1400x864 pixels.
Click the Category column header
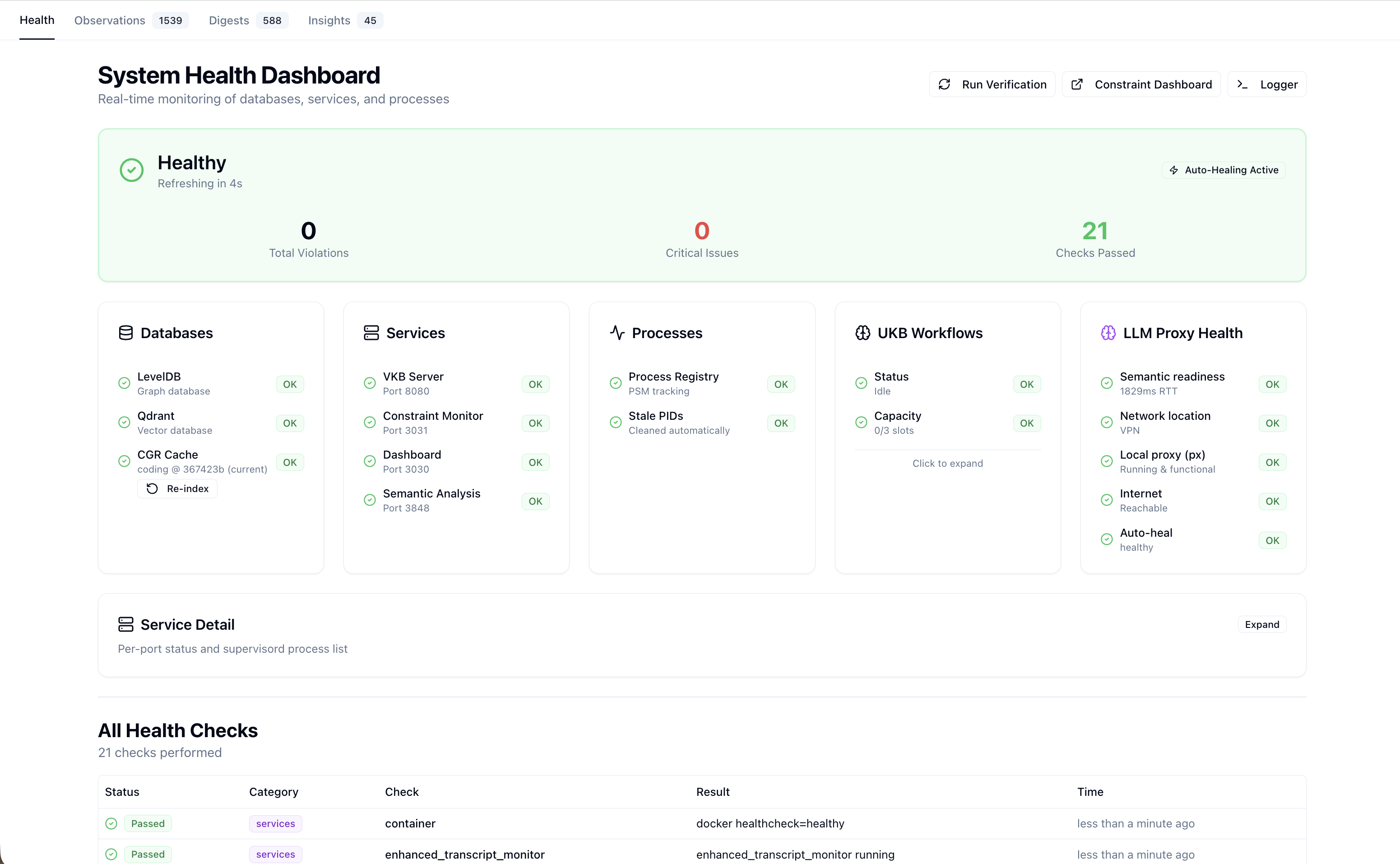[x=274, y=791]
